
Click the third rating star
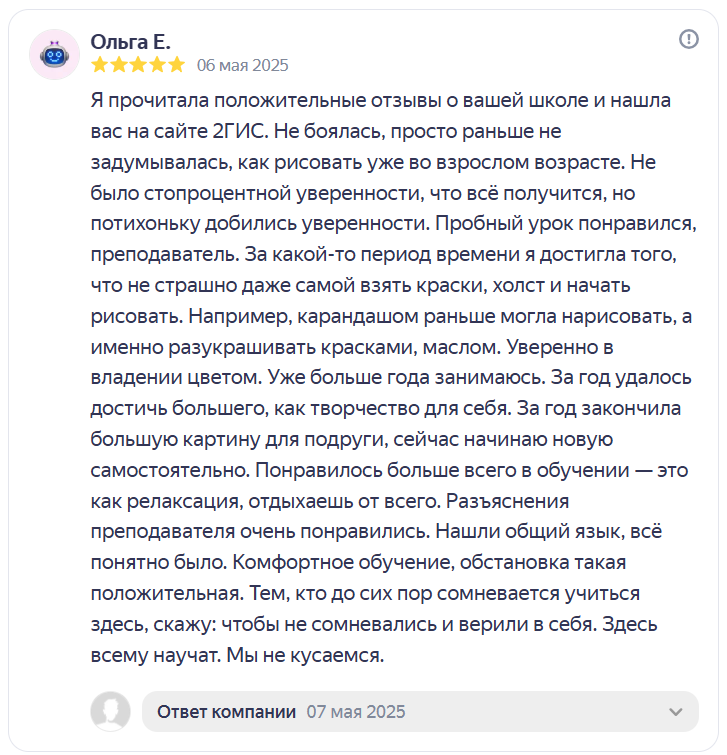click(138, 65)
